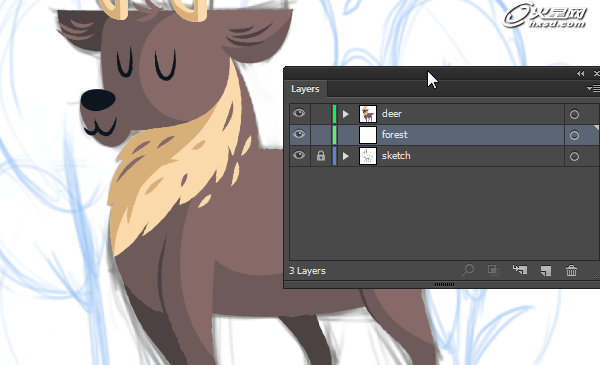Create a new sublayer
600x365 pixels.
tap(520, 270)
